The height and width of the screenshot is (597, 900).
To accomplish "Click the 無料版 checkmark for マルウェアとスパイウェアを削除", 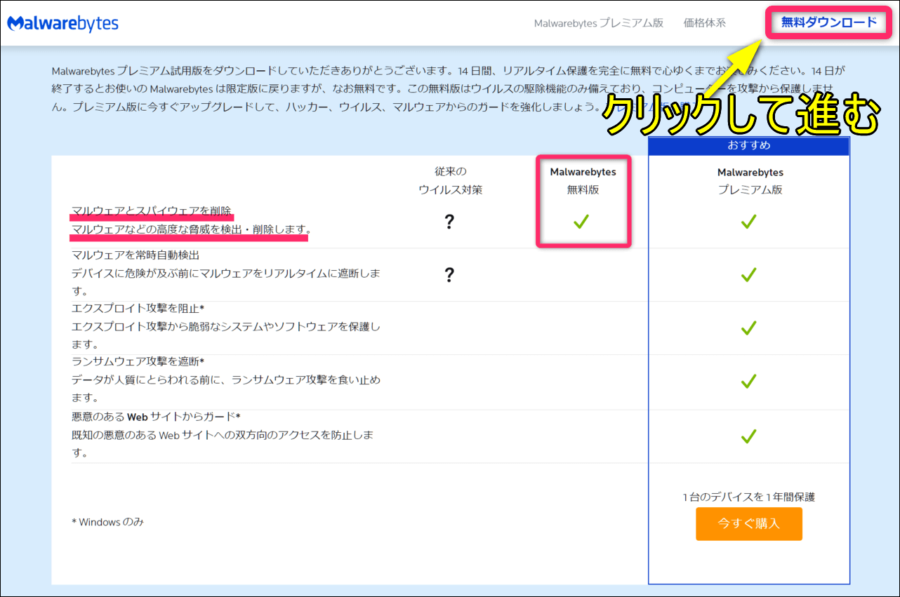I will tap(581, 222).
